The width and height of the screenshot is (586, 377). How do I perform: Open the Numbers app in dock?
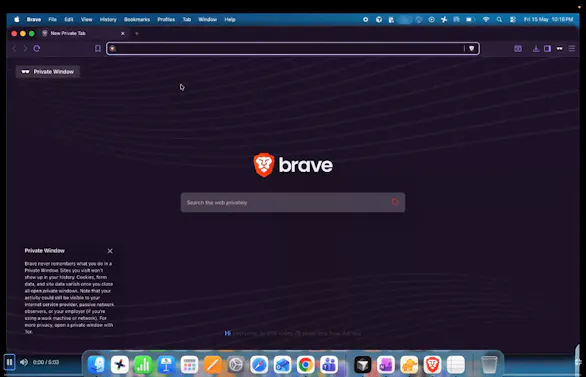pyautogui.click(x=143, y=364)
